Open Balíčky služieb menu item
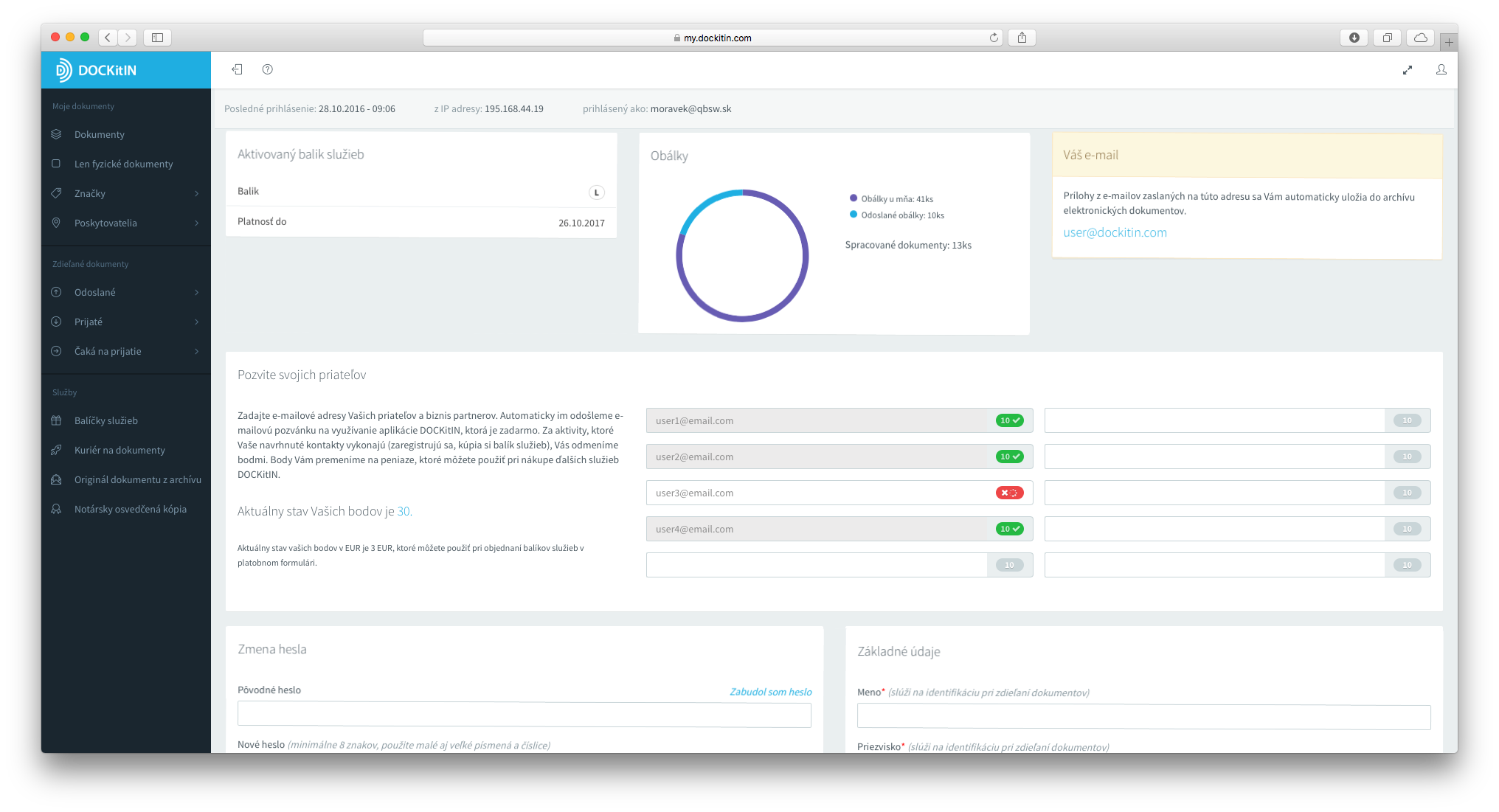Screen dimensions: 1499x812 [106, 420]
